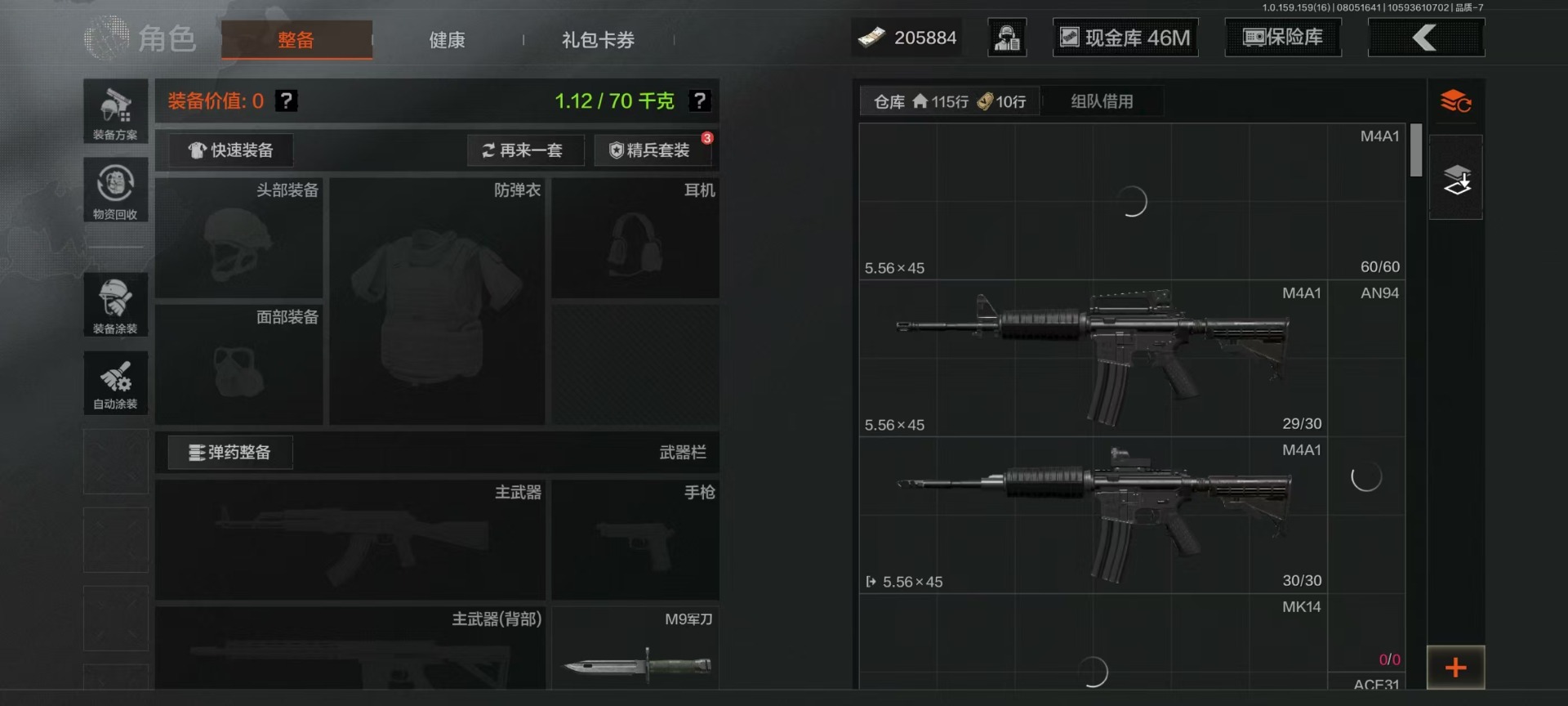Open the 保险库 vault

[x=1283, y=38]
